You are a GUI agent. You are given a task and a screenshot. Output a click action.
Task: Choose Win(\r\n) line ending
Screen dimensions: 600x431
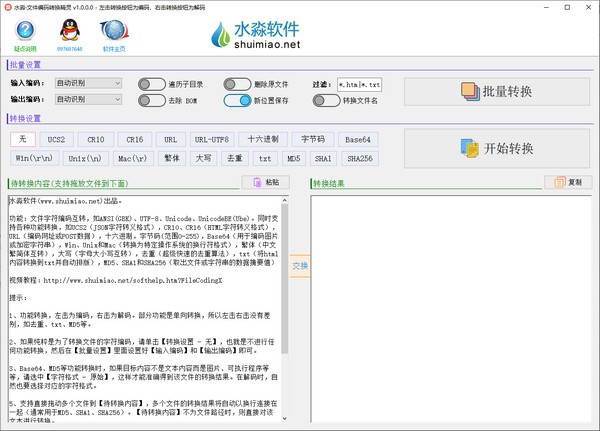pos(34,158)
